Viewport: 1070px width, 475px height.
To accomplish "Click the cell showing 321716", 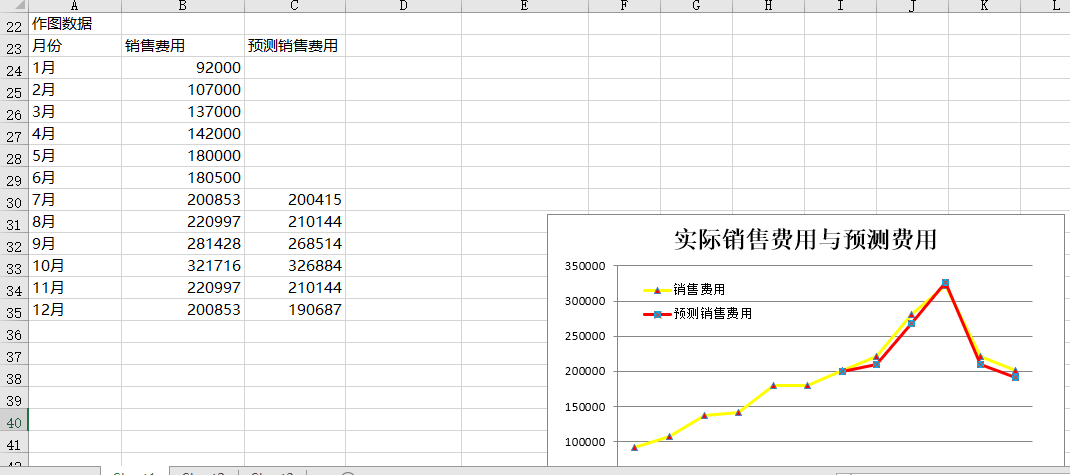I will pyautogui.click(x=182, y=266).
